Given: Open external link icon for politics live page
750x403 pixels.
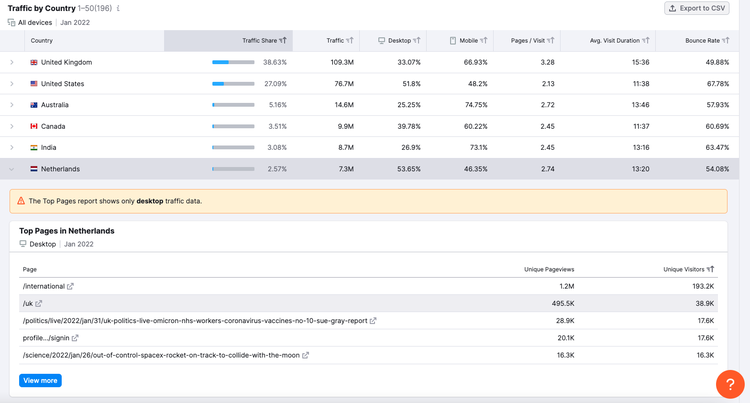Looking at the screenshot, I should 373,321.
